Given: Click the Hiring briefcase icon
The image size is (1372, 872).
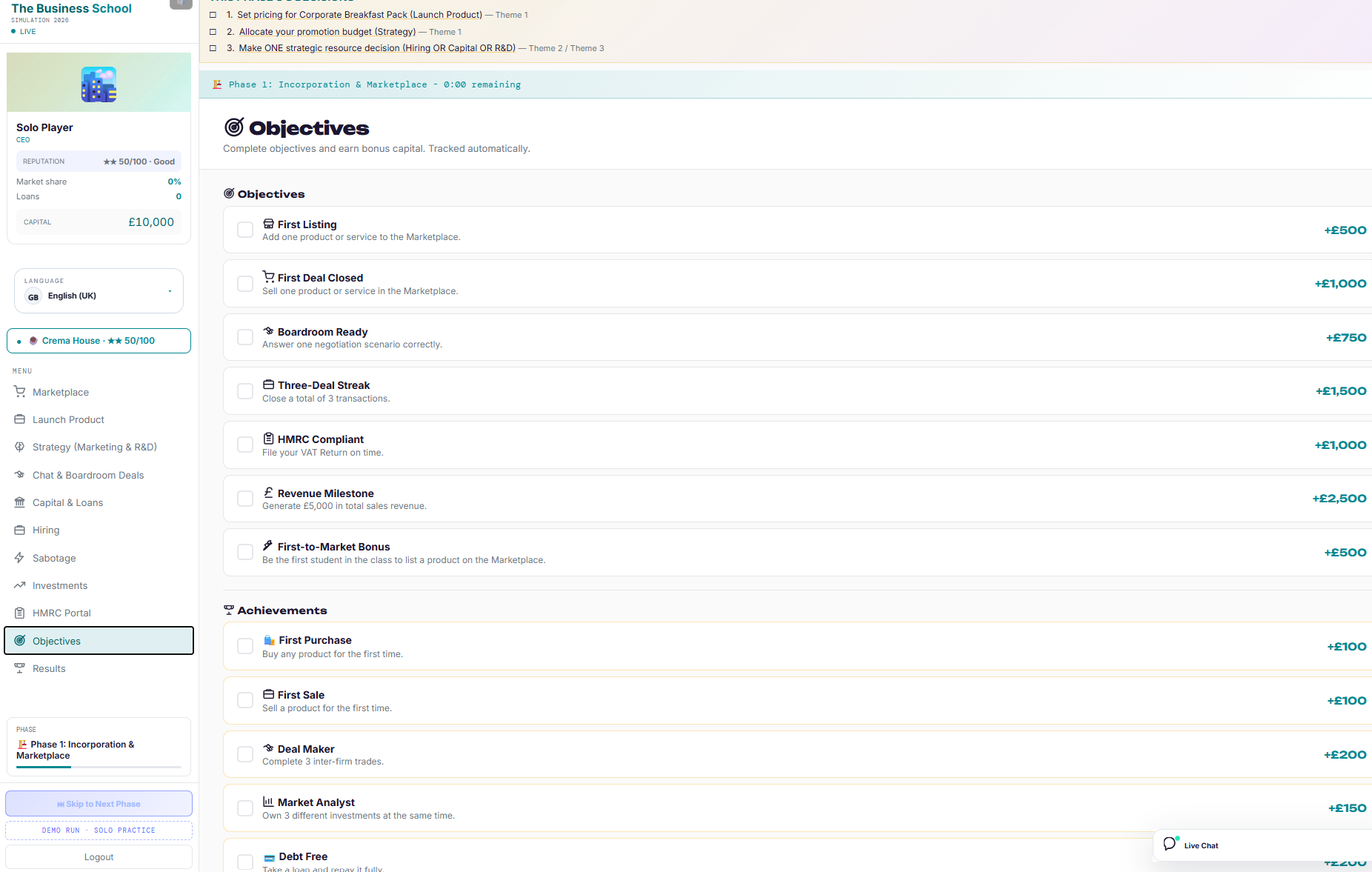Looking at the screenshot, I should 20,530.
